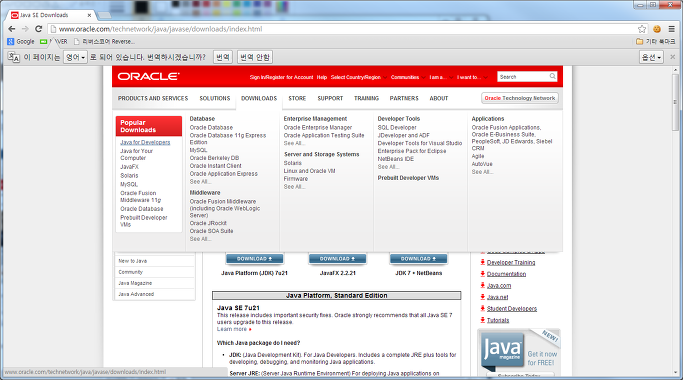Screen dimensions: 683x380
Task: Close the Java SE Downloads tab
Action: tap(89, 15)
